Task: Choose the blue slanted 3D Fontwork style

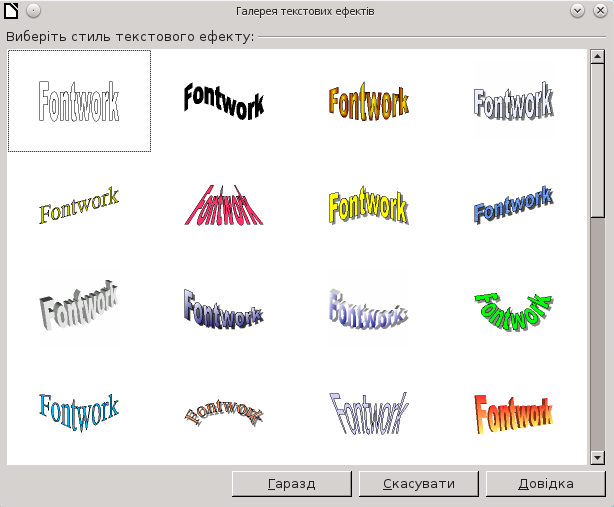Action: [x=514, y=205]
